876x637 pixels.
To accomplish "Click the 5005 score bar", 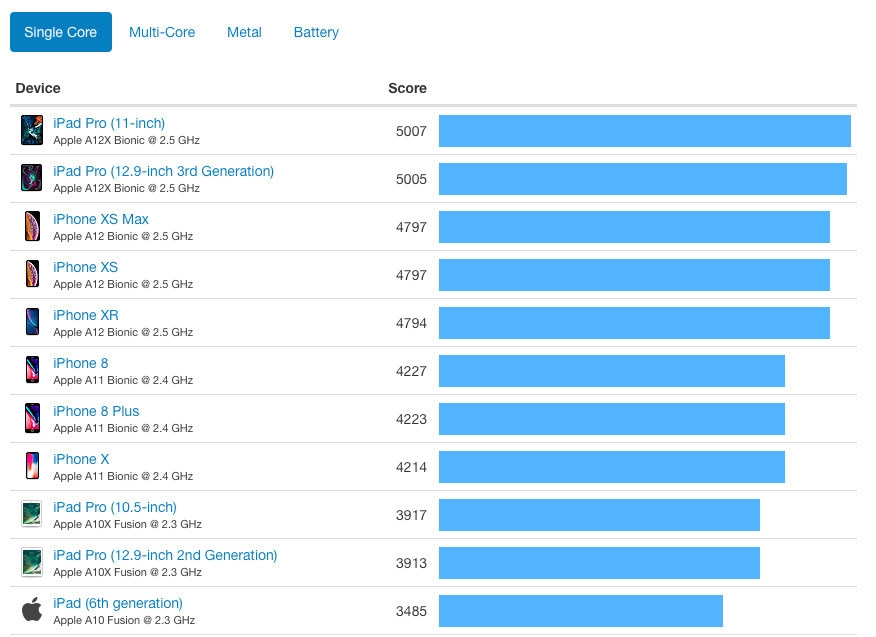I will coord(643,179).
